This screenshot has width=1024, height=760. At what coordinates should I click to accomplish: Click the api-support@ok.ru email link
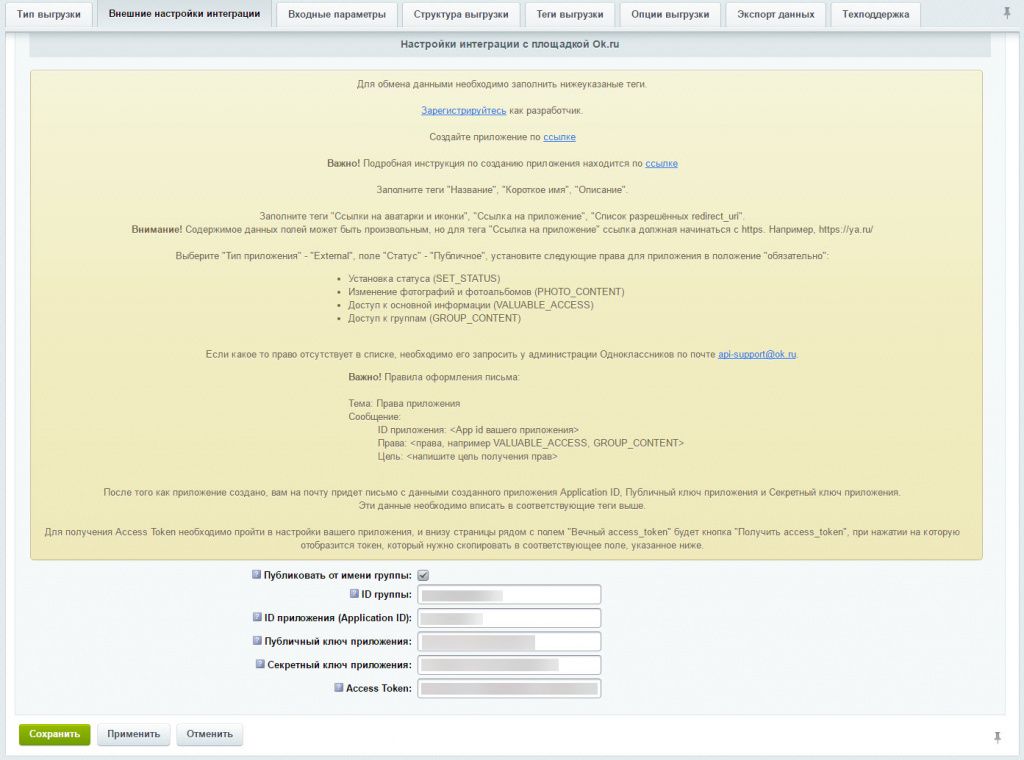tap(757, 355)
